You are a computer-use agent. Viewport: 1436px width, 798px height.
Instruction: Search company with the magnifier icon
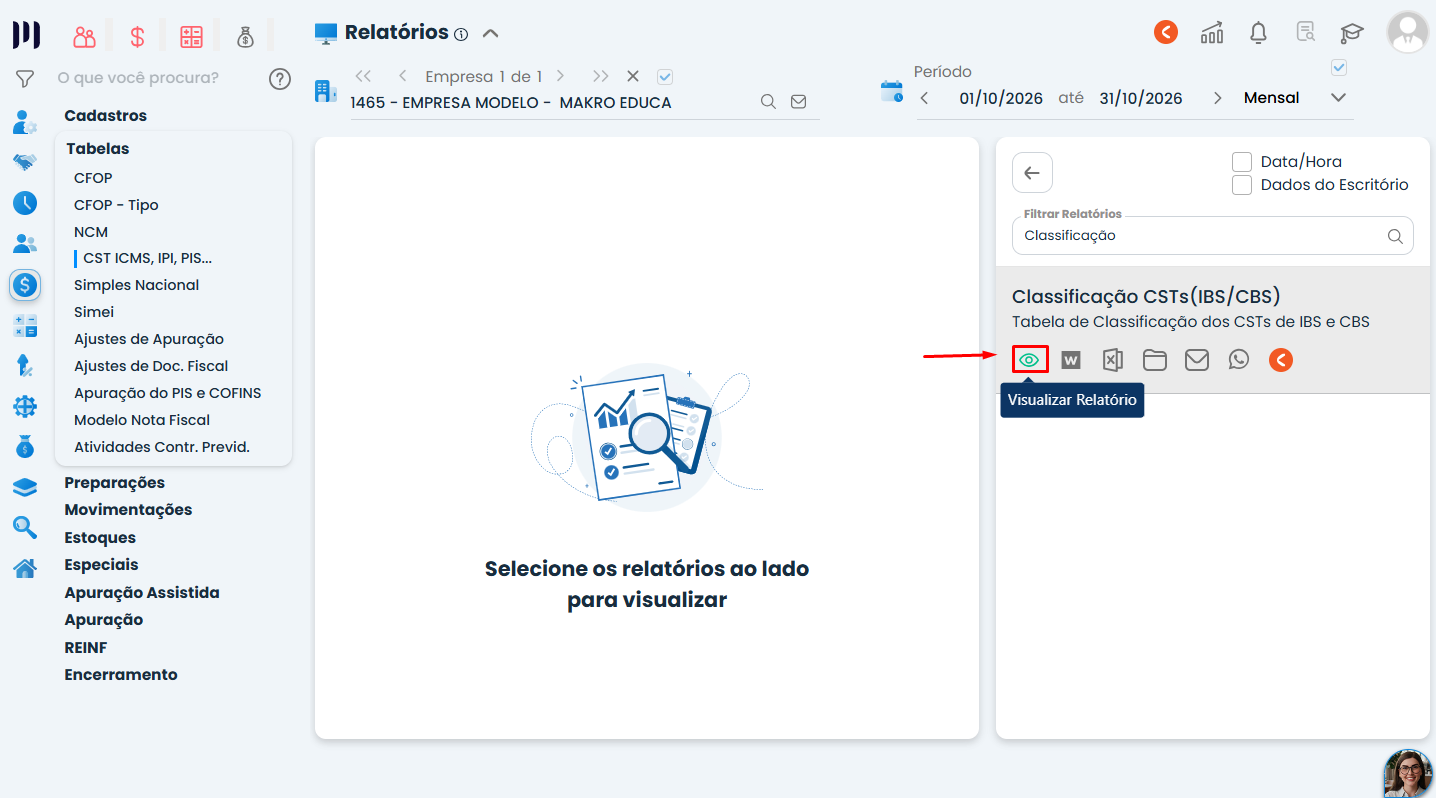(768, 101)
